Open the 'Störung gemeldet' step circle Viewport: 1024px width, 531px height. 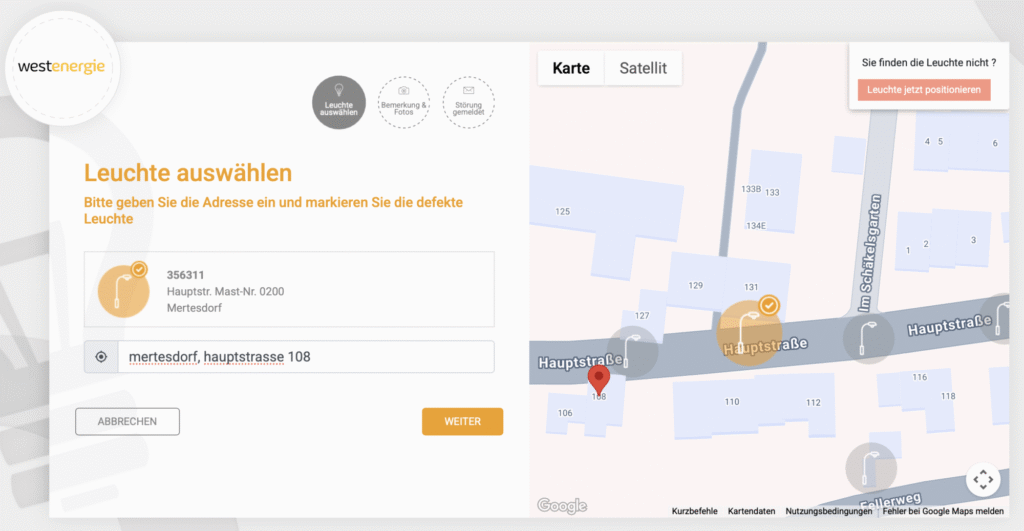click(x=469, y=103)
